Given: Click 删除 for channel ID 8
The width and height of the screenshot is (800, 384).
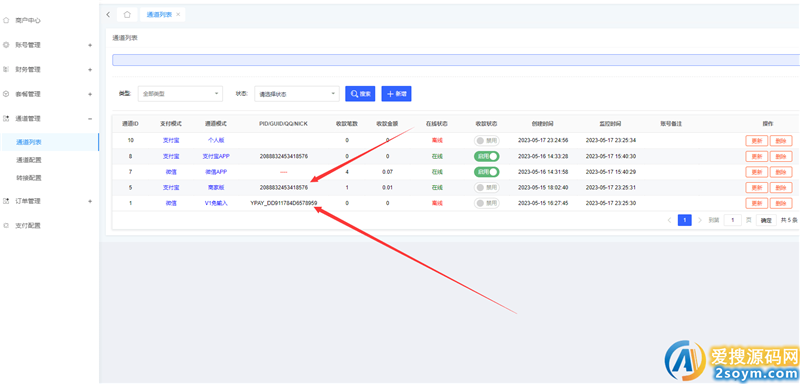Looking at the screenshot, I should pyautogui.click(x=781, y=156).
